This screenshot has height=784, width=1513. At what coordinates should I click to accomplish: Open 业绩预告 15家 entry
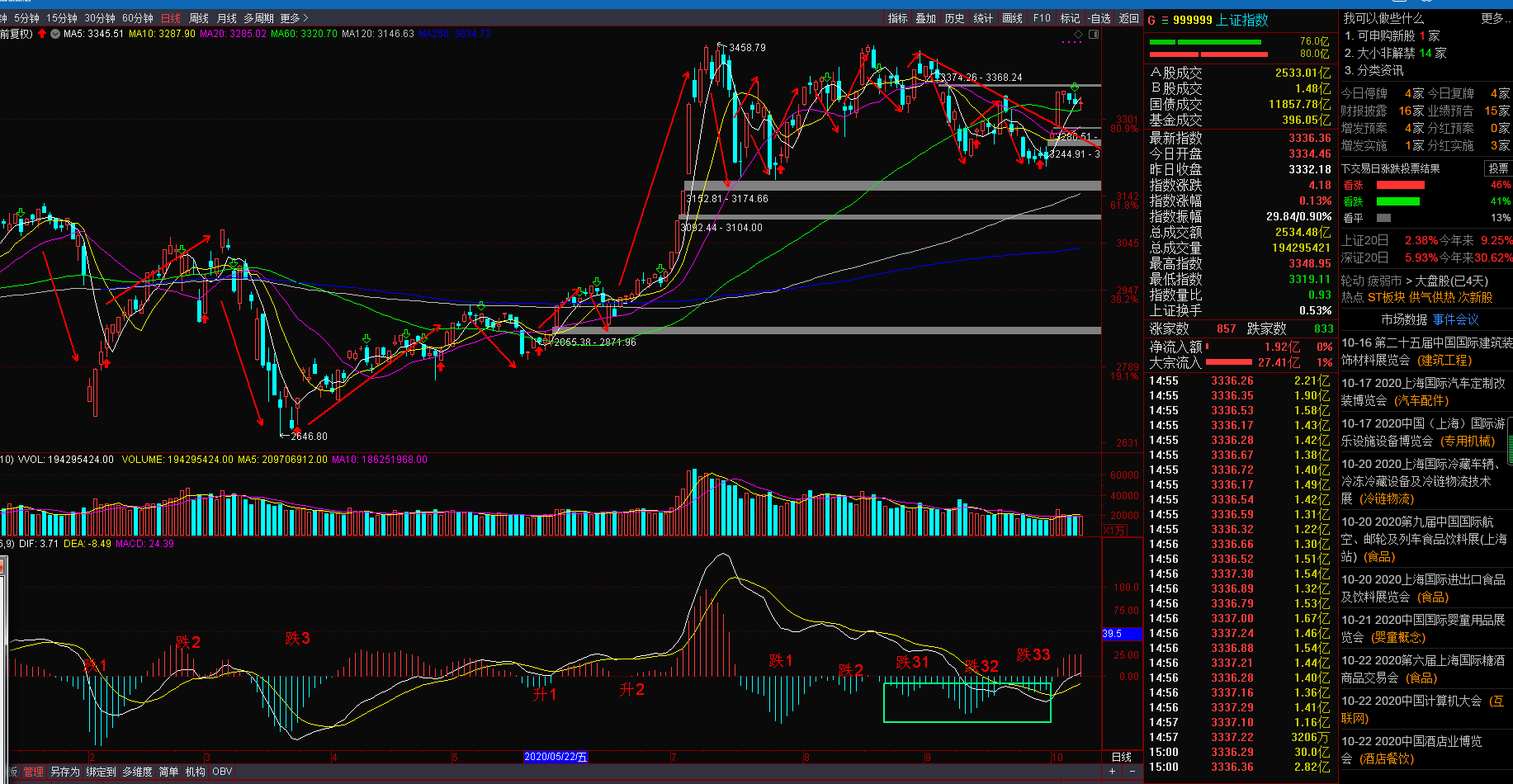tap(1468, 111)
